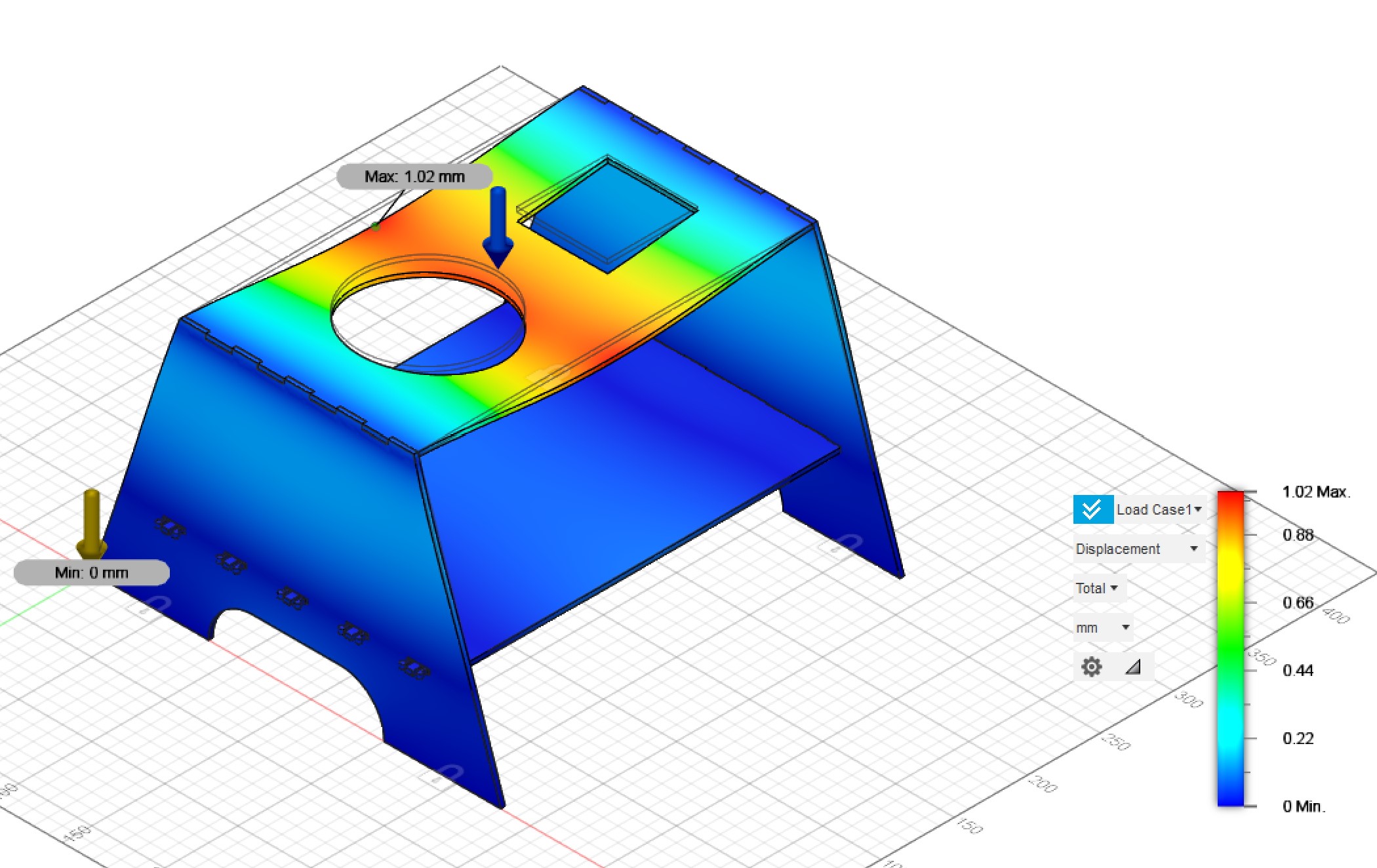Open the Load Case1 dropdown
1377x868 pixels.
point(1159,509)
